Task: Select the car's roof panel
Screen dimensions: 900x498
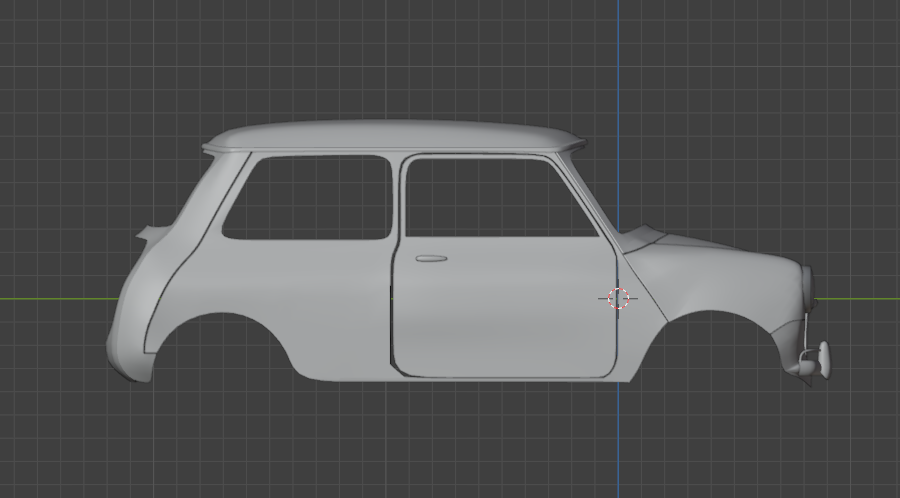Action: coord(394,136)
